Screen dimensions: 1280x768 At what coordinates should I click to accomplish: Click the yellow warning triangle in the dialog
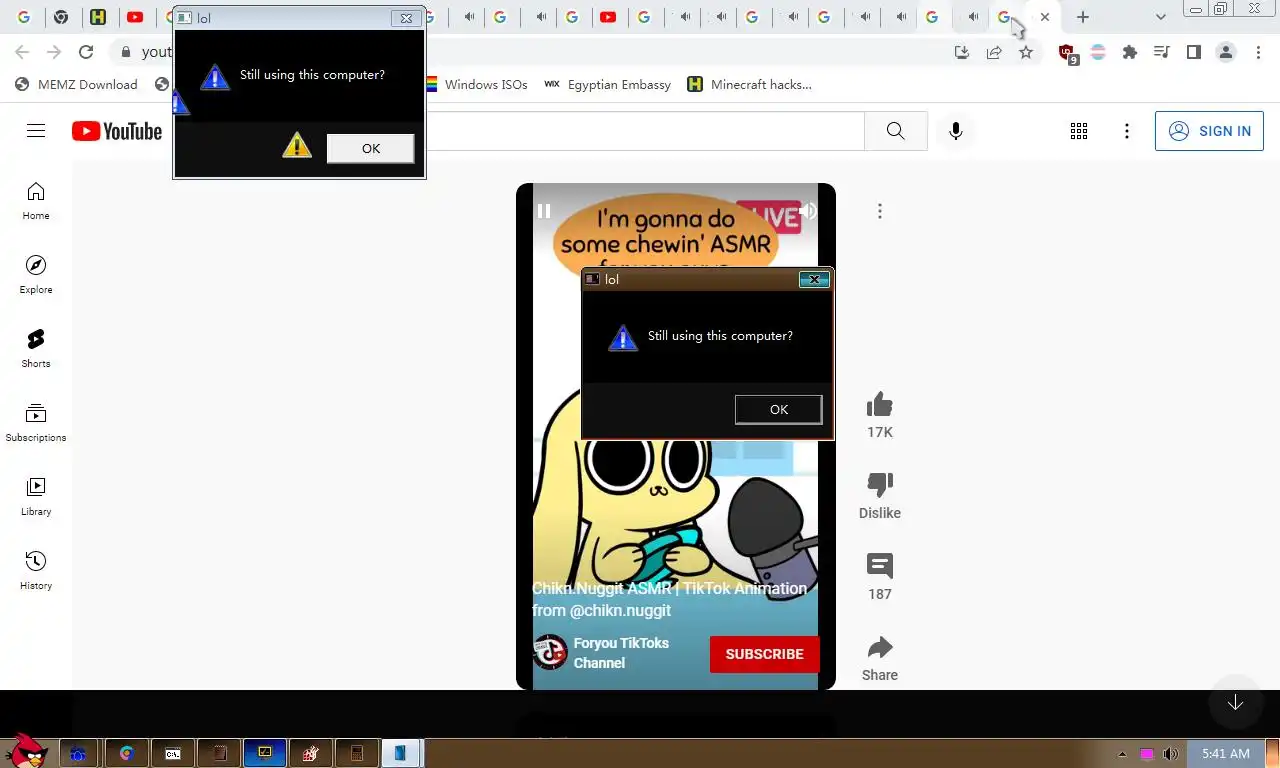point(297,146)
